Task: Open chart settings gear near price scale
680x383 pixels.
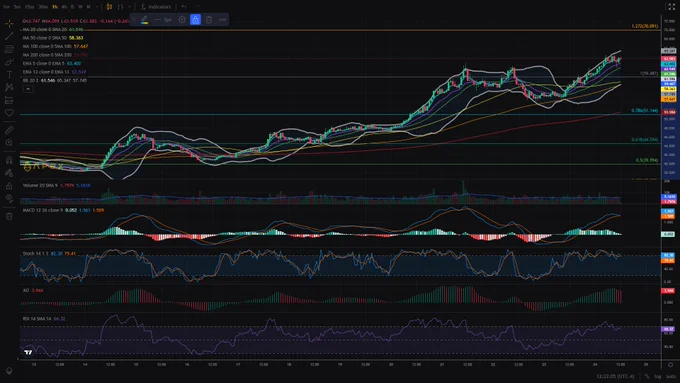Action: [x=670, y=365]
